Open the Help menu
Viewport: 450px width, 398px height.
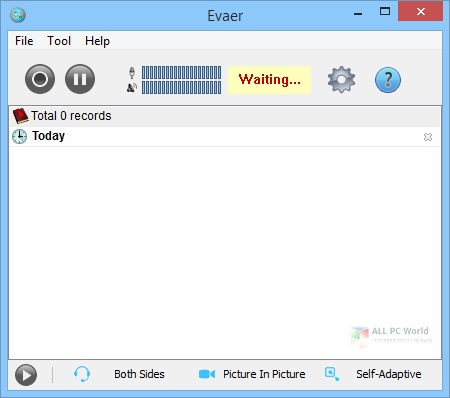coord(97,41)
